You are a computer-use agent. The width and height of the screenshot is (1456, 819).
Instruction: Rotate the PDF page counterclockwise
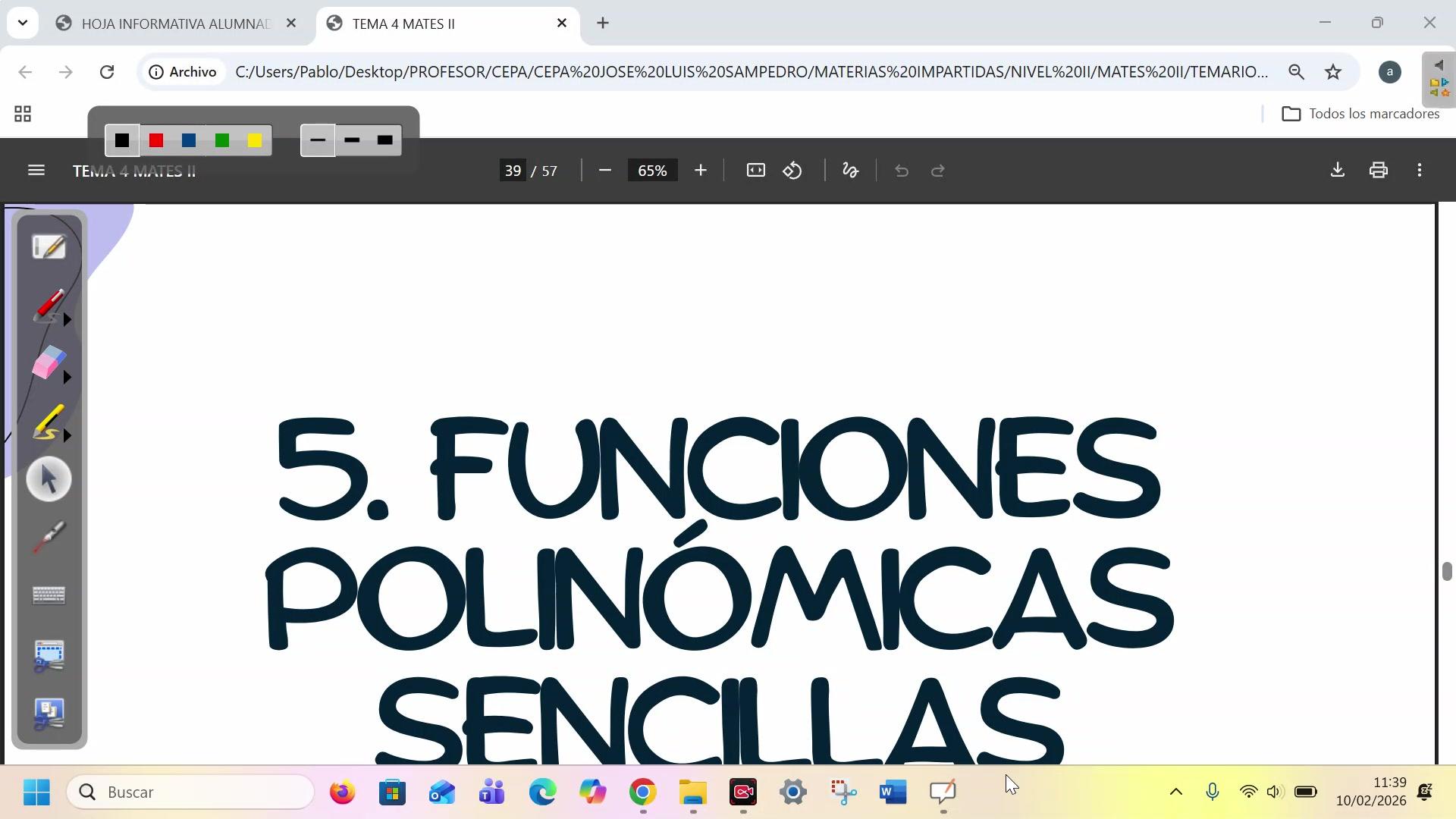point(792,171)
